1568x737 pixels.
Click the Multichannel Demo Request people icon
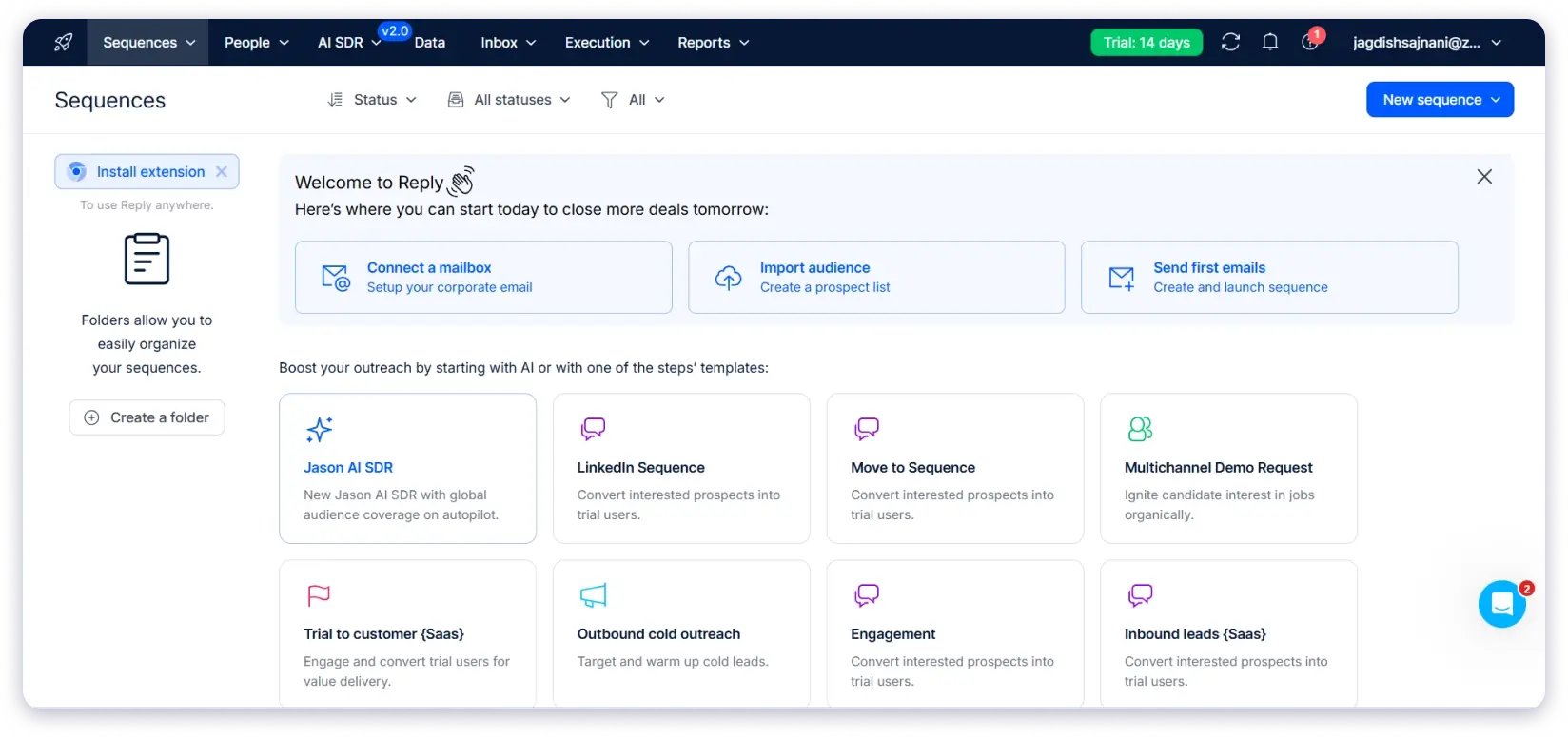coord(1140,430)
